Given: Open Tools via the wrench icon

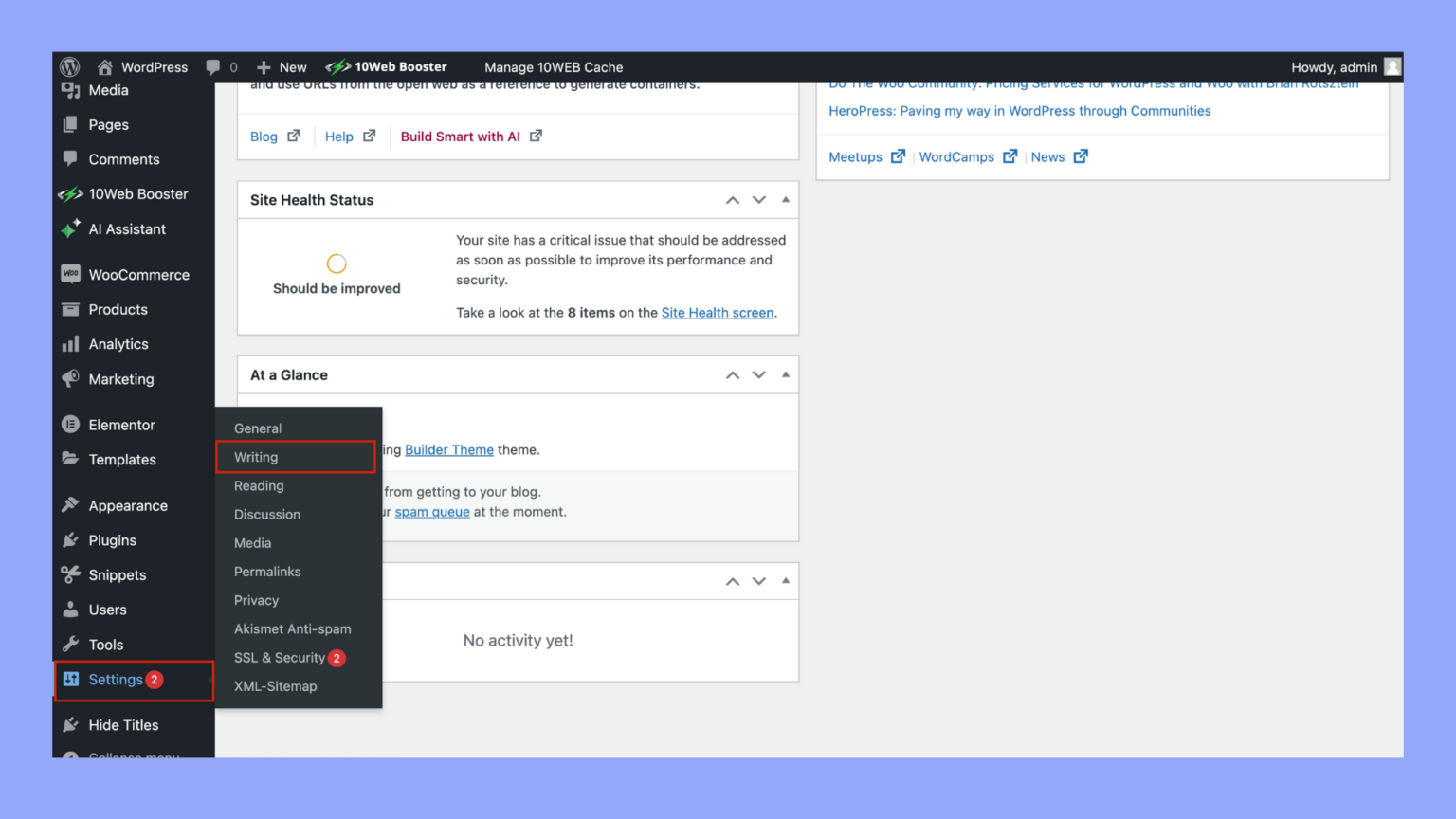Looking at the screenshot, I should 71,645.
